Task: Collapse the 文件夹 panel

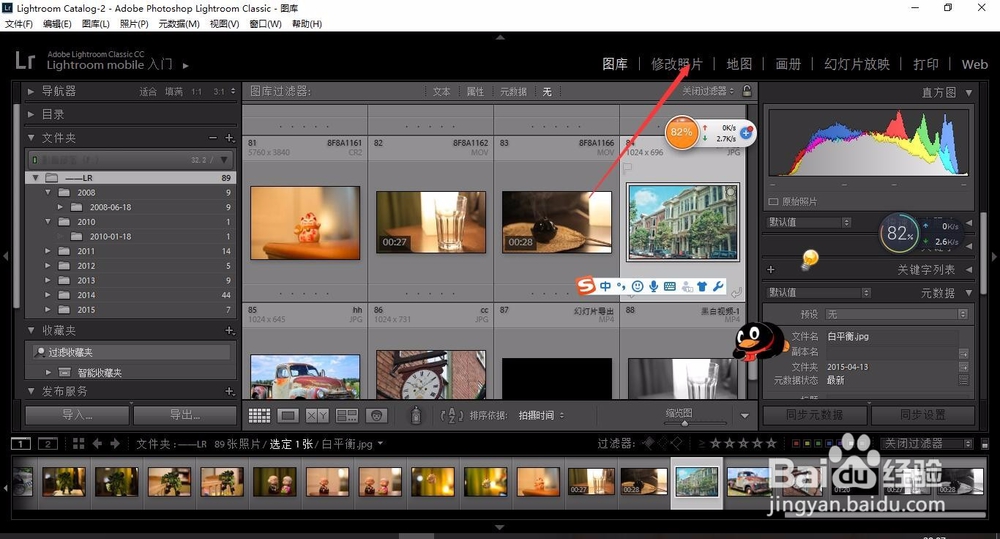Action: pos(31,138)
